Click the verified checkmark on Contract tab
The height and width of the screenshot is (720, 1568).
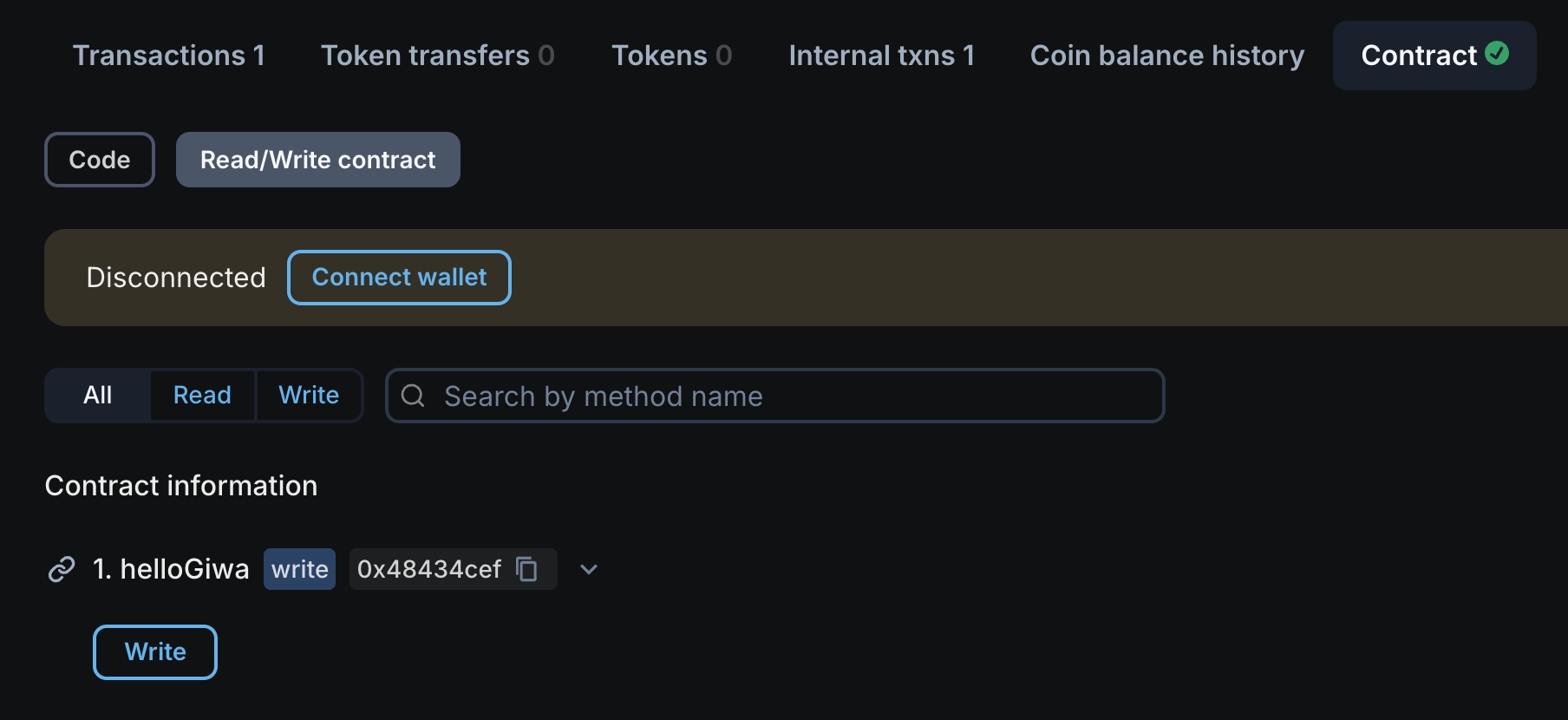[1497, 54]
